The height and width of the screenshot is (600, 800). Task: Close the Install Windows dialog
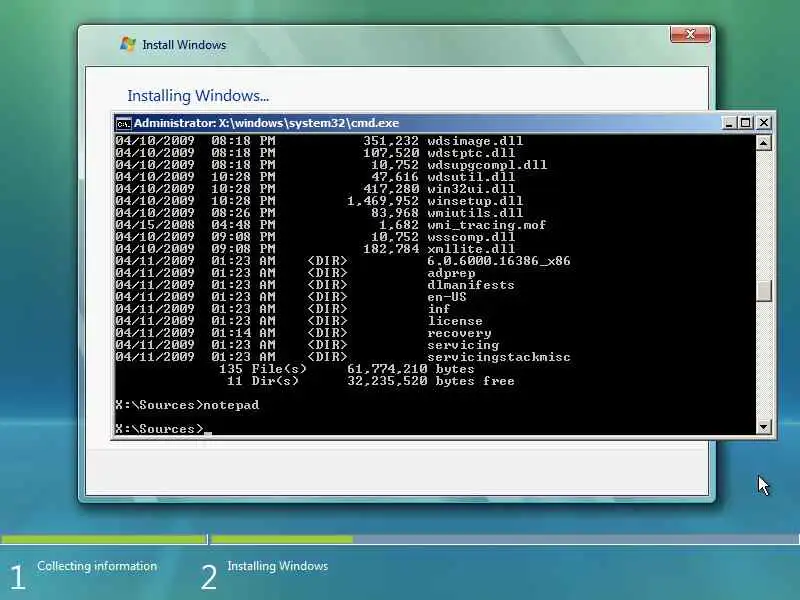(x=690, y=34)
